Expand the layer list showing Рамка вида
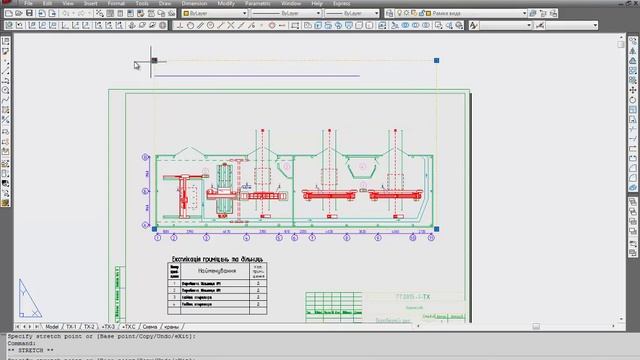640x360 pixels. [524, 13]
